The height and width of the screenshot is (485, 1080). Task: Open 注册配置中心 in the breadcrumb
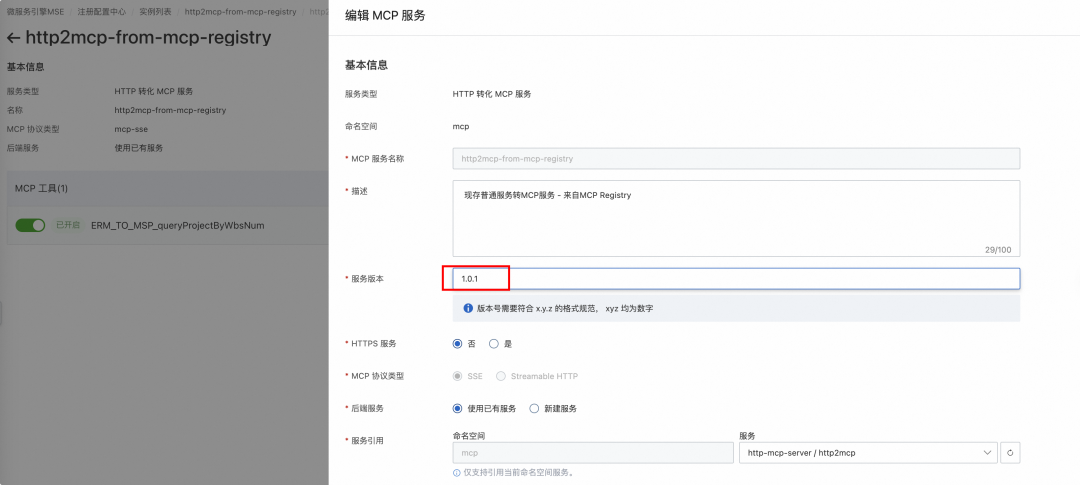(102, 11)
